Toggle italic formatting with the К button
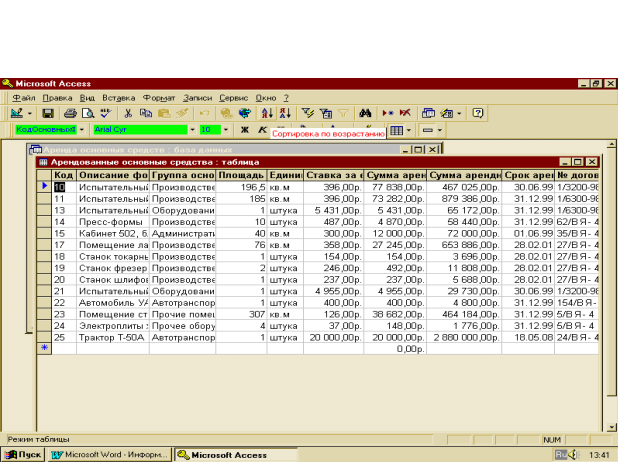The image size is (618, 463). pyautogui.click(x=261, y=130)
